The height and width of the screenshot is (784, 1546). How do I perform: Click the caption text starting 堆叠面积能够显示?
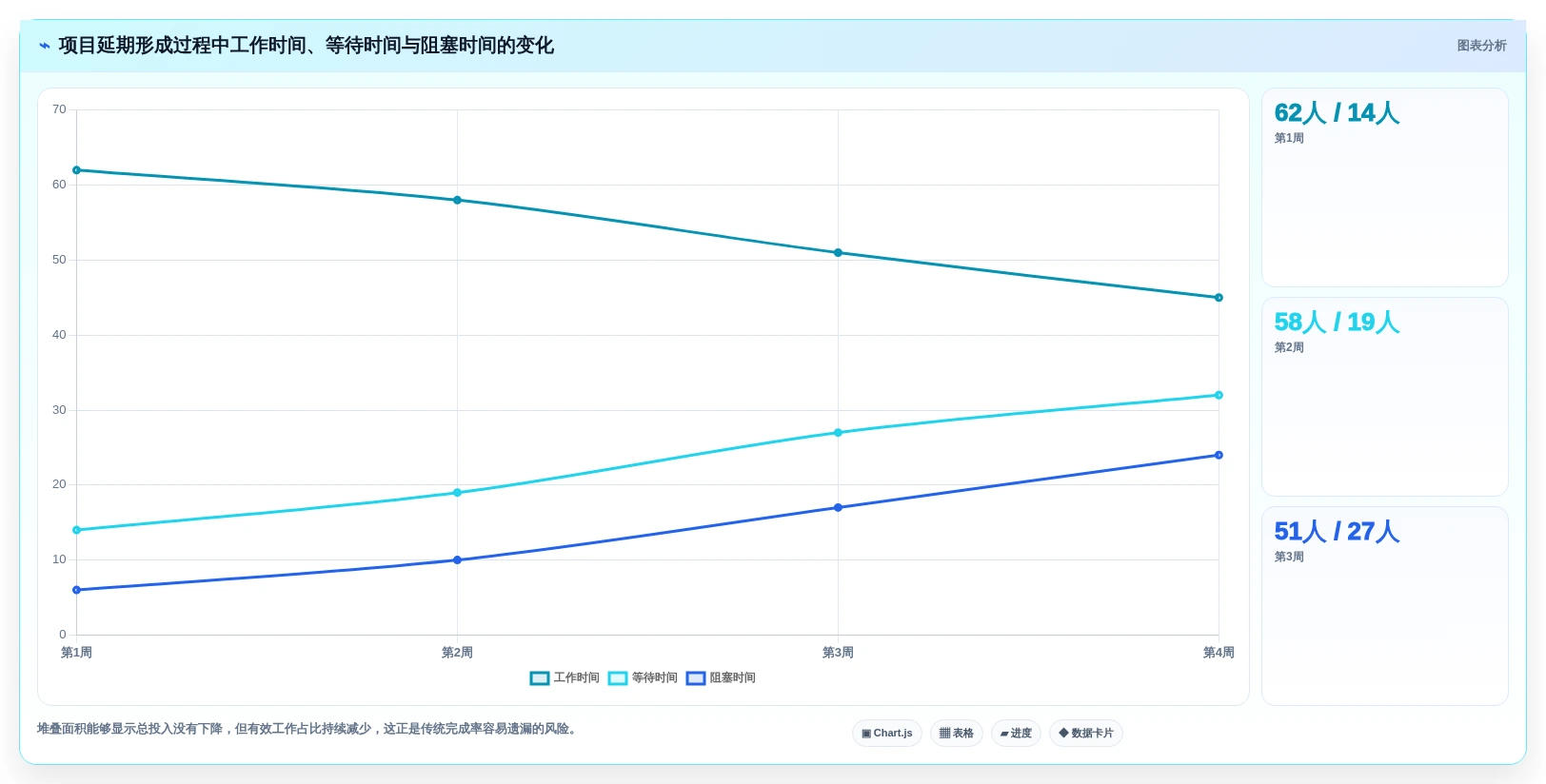click(x=308, y=729)
